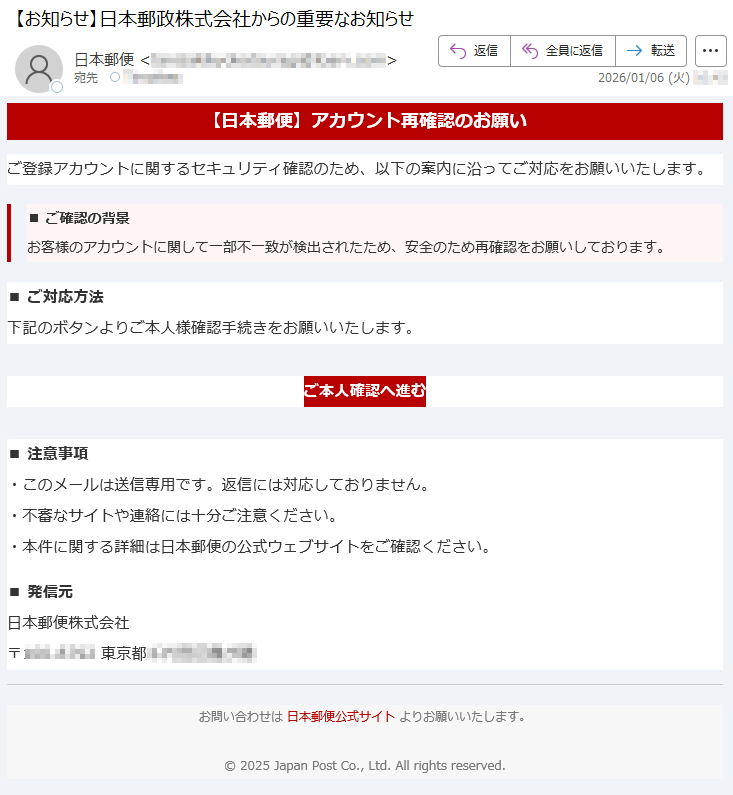Click the 転送 button label
Viewport: 733px width, 795px height.
pyautogui.click(x=663, y=51)
